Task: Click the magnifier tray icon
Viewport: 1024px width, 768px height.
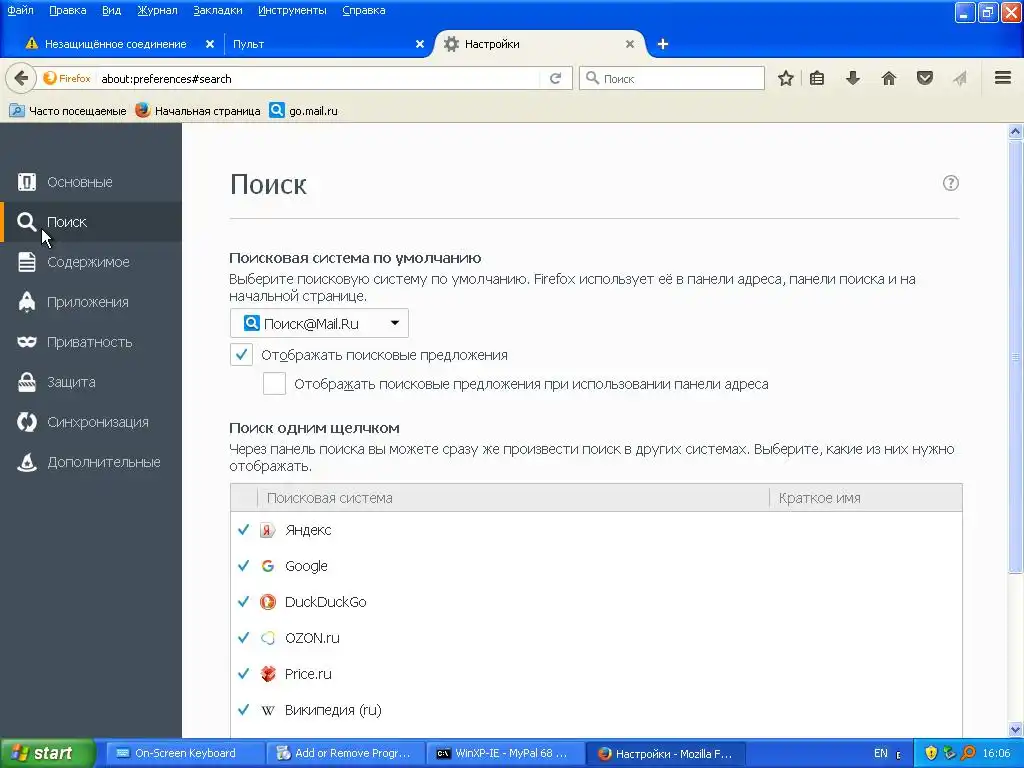Action: pos(968,753)
